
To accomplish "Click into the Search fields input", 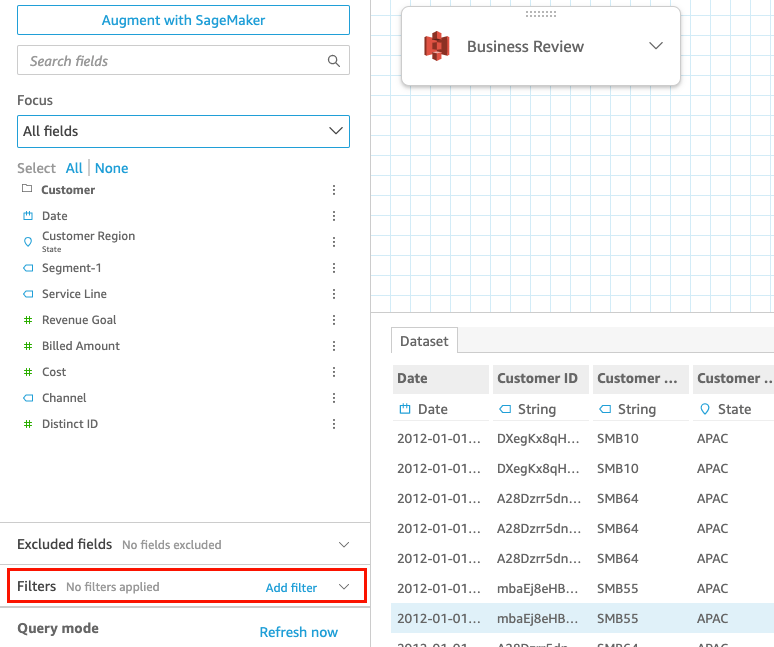I will pos(170,61).
